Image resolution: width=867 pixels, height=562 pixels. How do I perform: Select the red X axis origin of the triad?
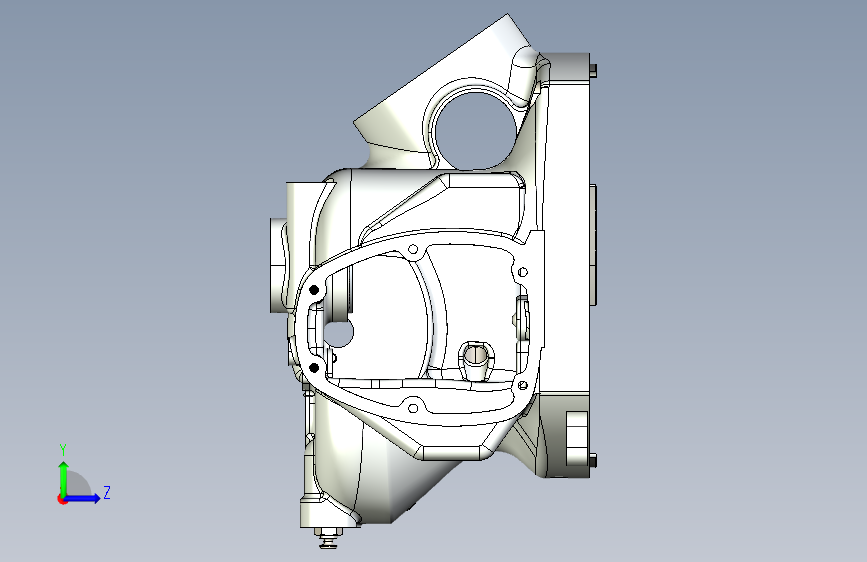(x=62, y=499)
